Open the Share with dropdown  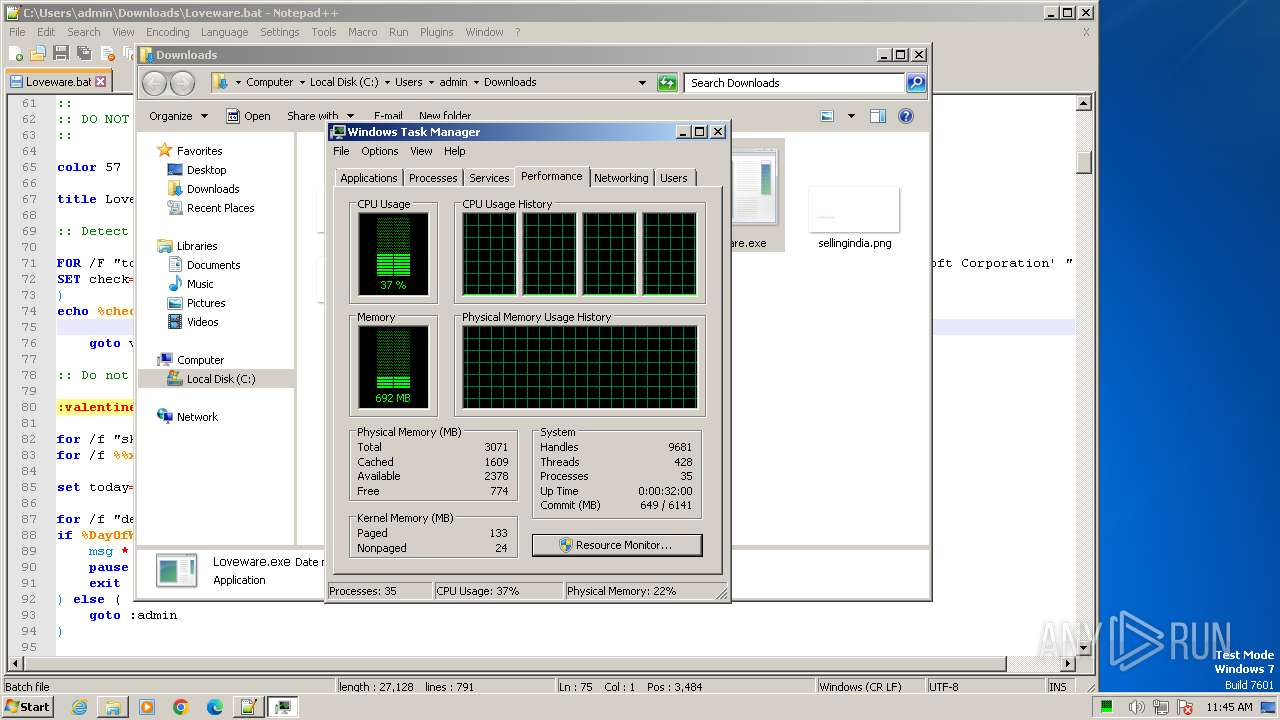click(320, 116)
